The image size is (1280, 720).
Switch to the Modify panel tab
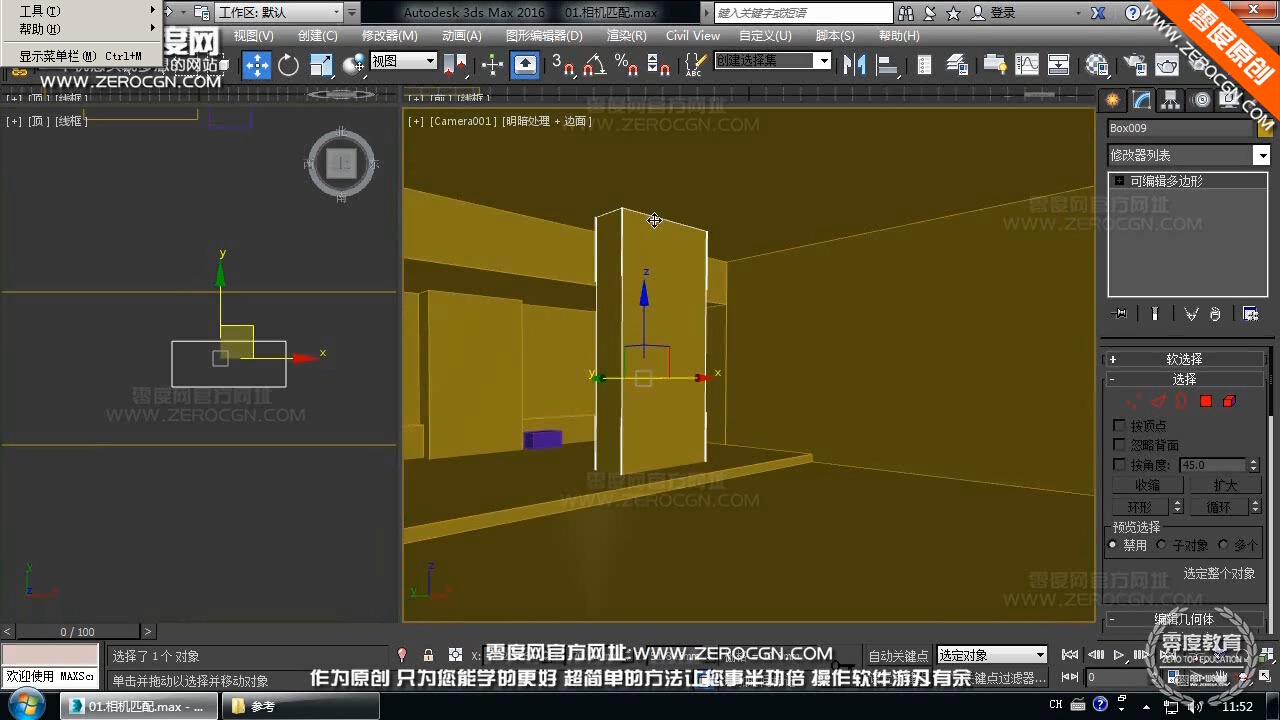click(1141, 100)
